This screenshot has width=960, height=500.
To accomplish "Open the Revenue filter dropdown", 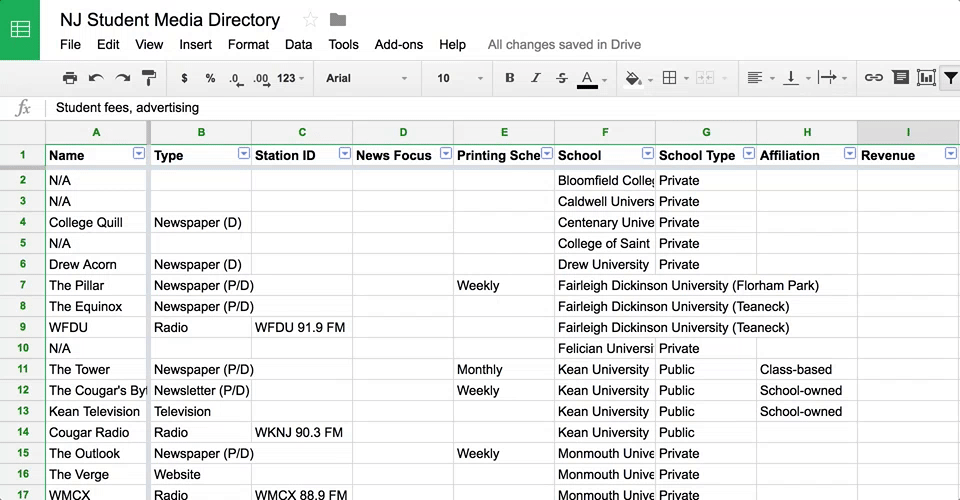I will point(951,154).
